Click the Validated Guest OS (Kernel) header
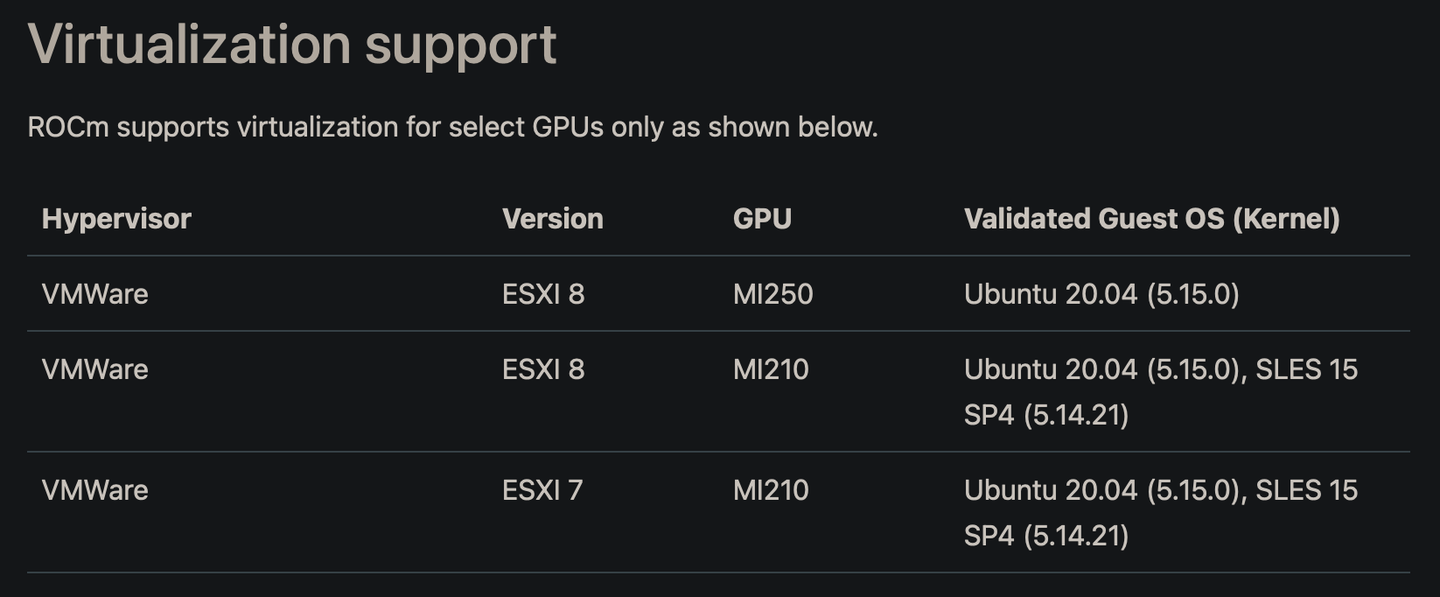1440x597 pixels. click(x=1151, y=219)
